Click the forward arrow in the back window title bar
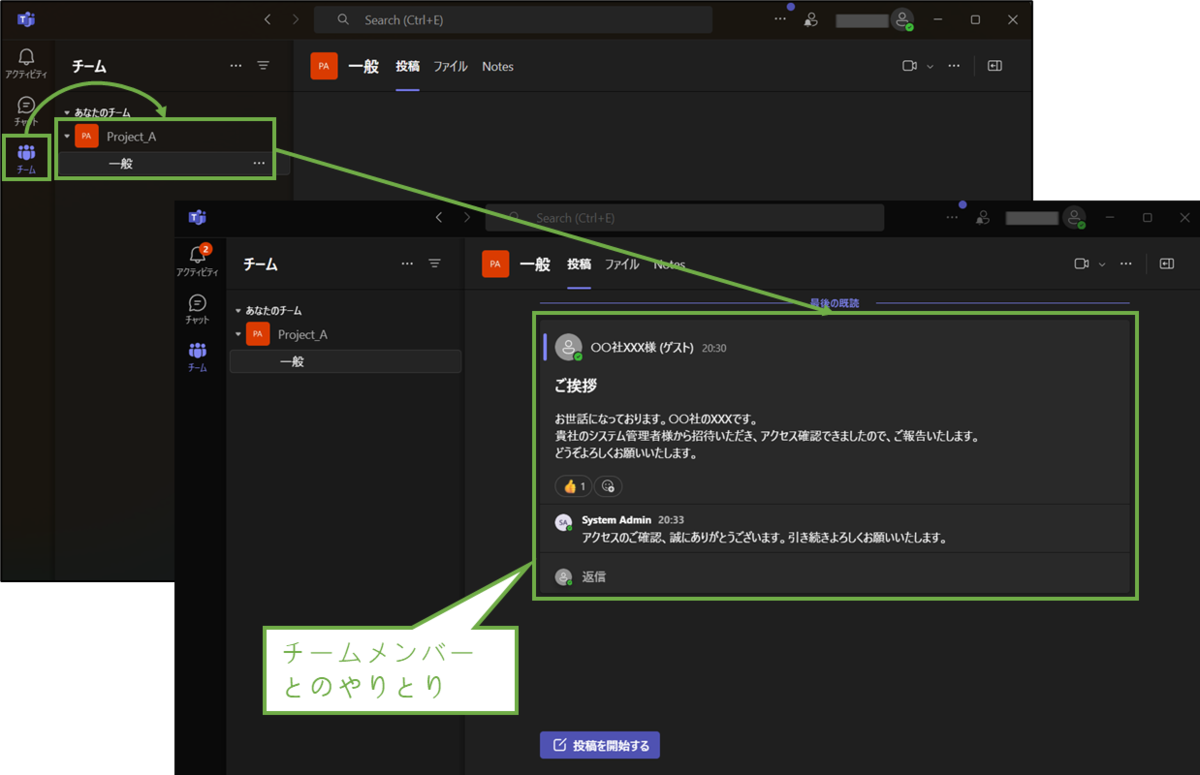Screen dimensions: 1200x775 [295, 19]
